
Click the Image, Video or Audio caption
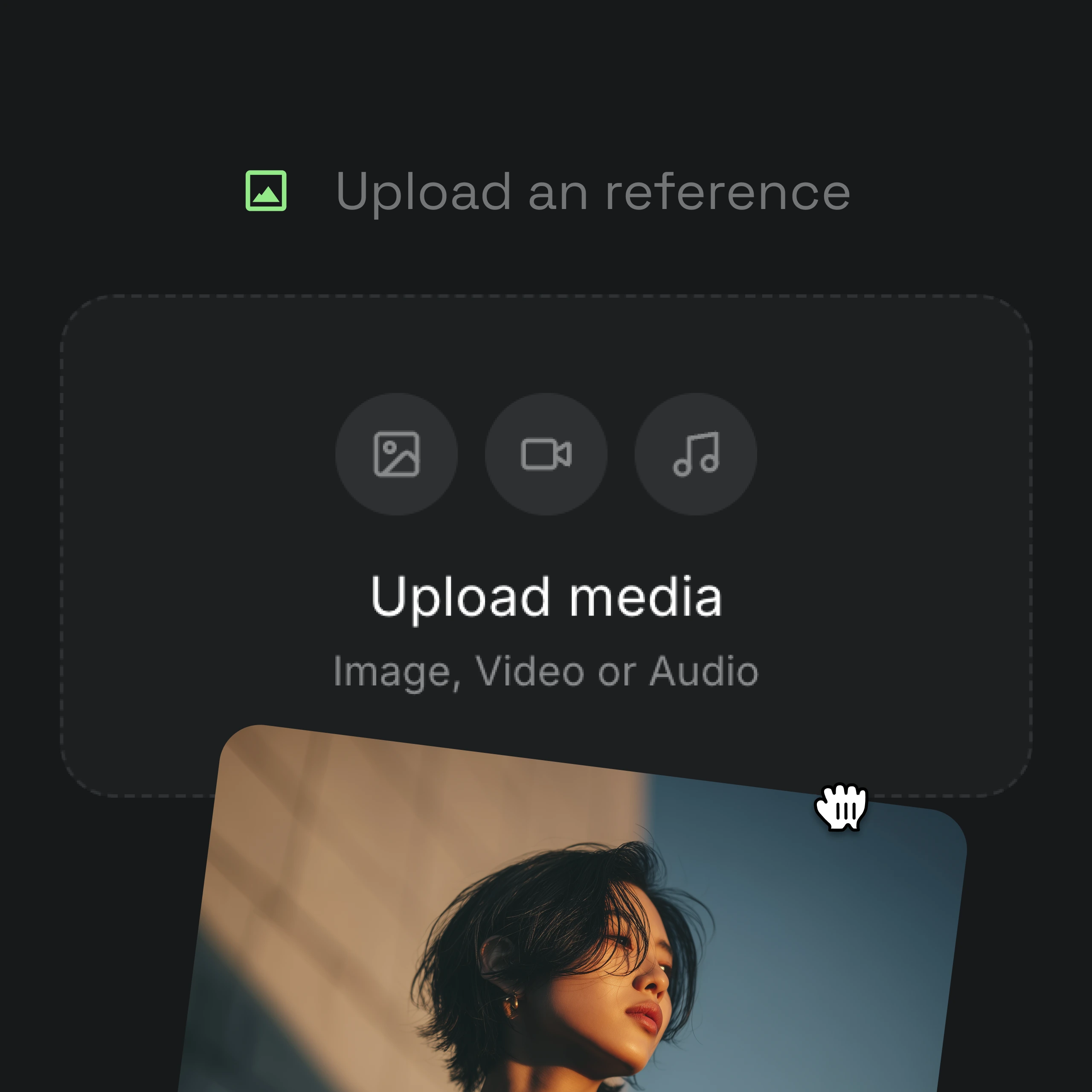(546, 671)
